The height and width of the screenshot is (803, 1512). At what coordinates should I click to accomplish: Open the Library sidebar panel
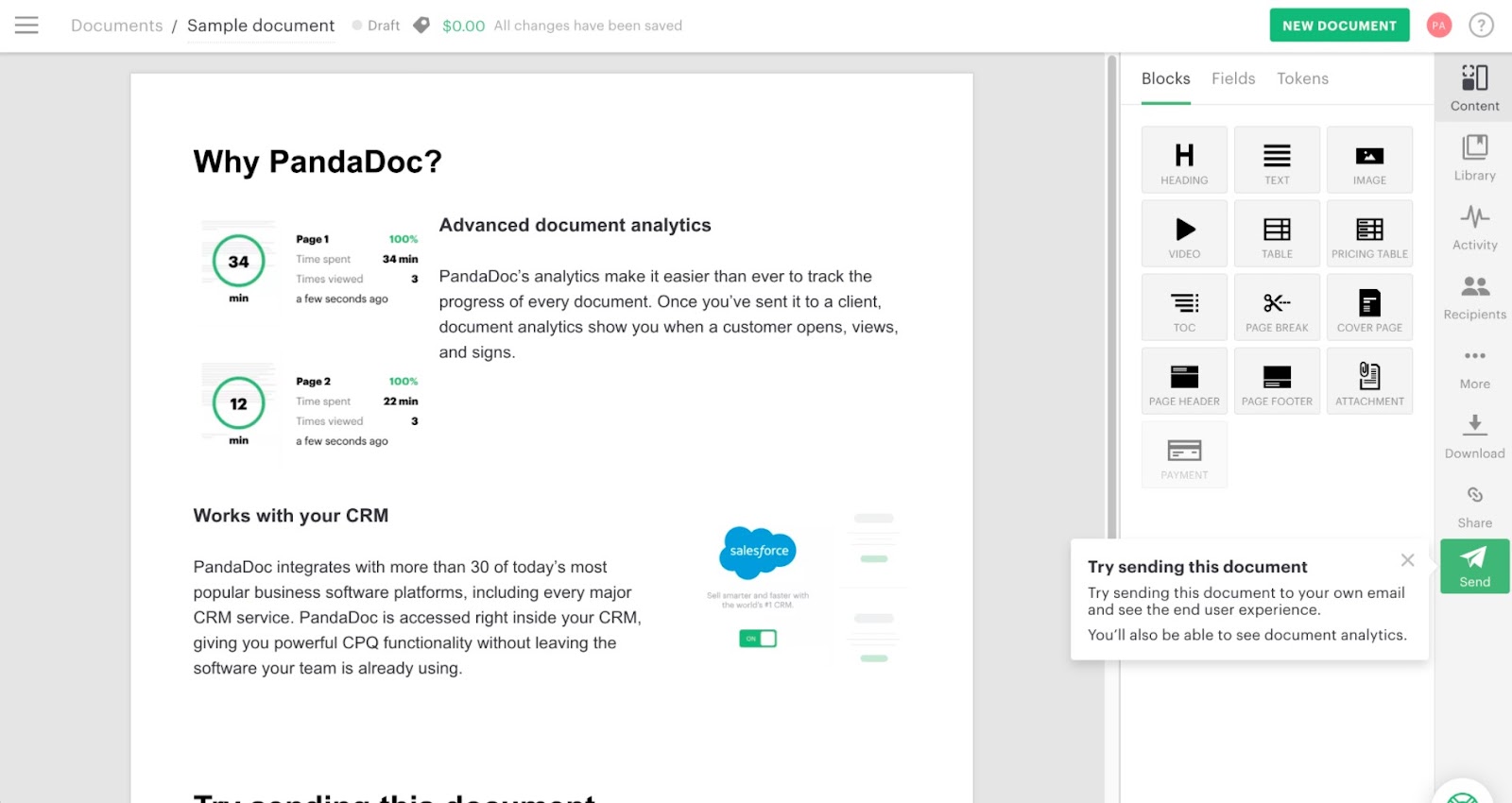point(1474,158)
